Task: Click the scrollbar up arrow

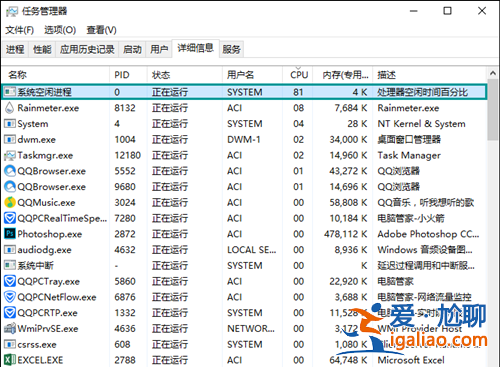Action: (493, 73)
